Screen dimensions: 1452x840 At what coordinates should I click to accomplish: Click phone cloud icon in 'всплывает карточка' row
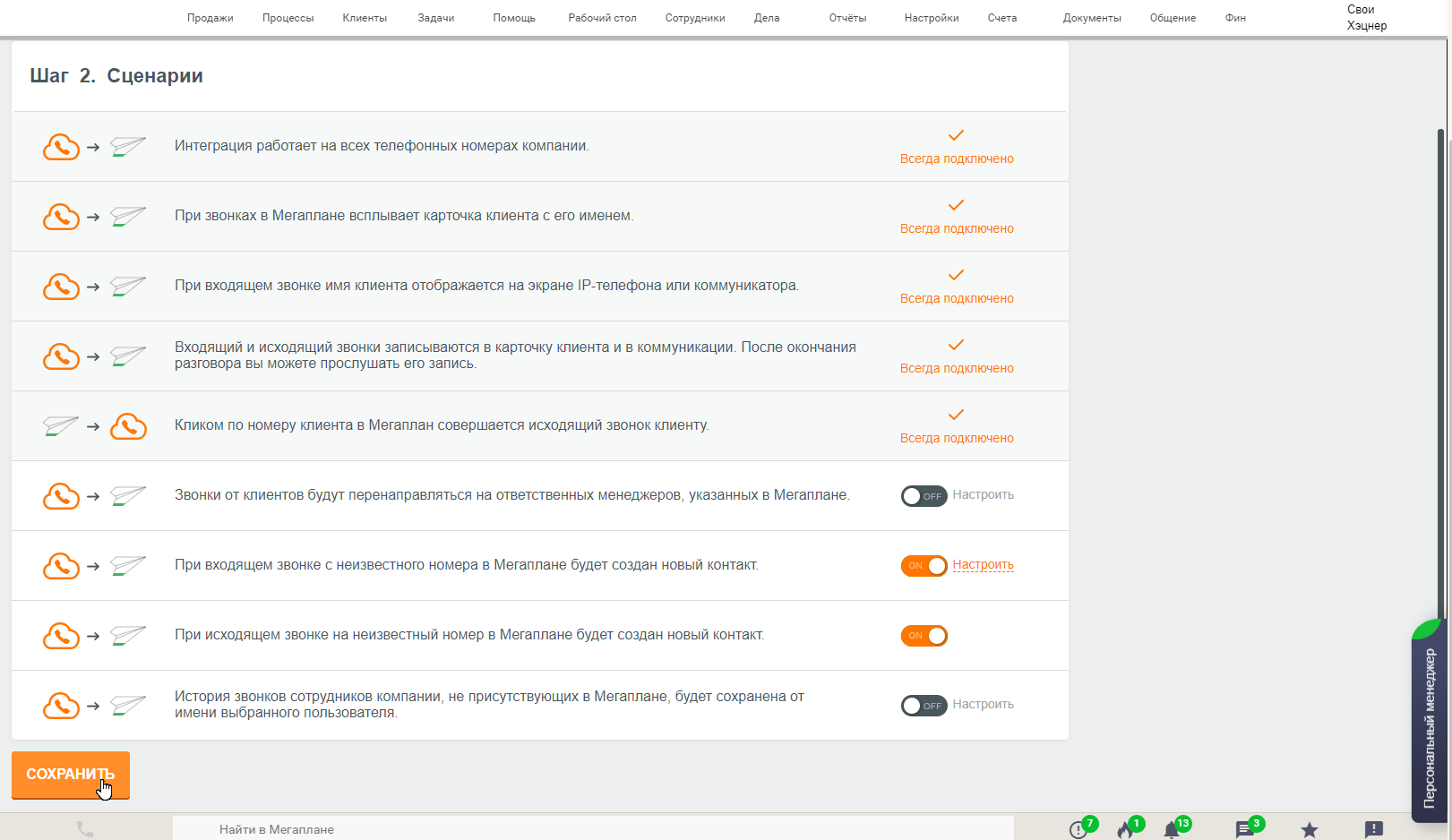[61, 217]
